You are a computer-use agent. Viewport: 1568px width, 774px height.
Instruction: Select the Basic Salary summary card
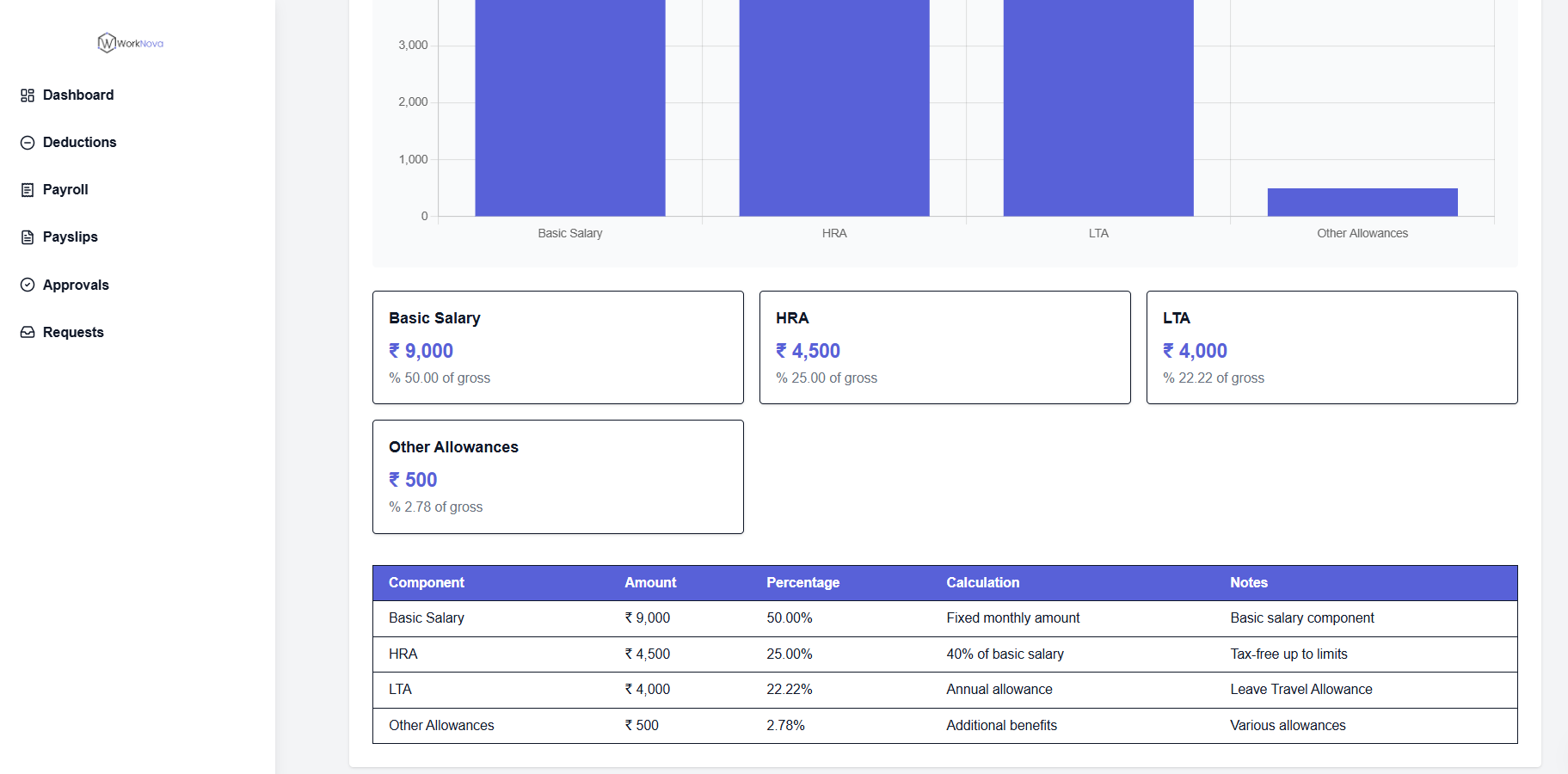point(557,347)
